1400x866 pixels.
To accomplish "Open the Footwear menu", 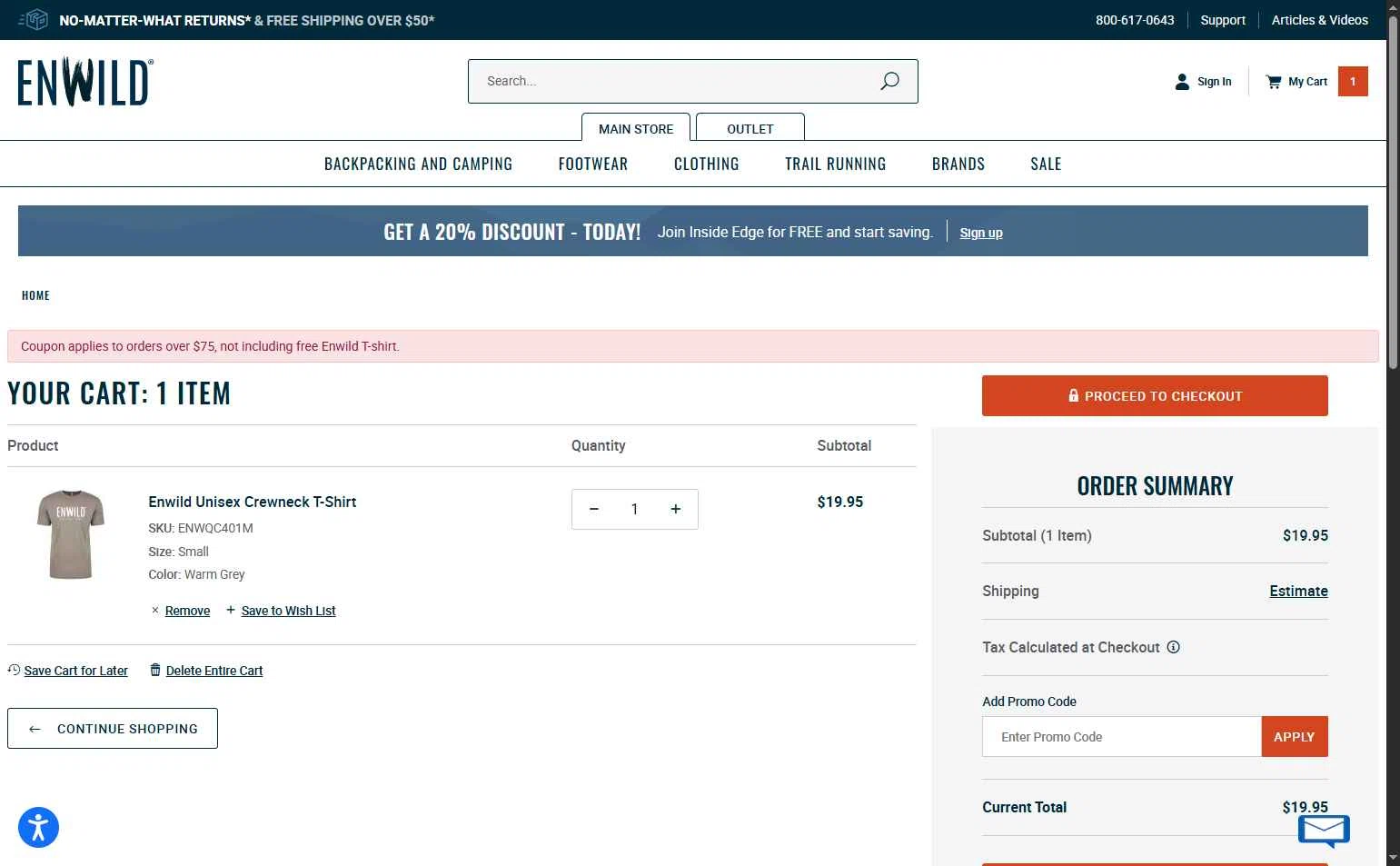I will (593, 164).
